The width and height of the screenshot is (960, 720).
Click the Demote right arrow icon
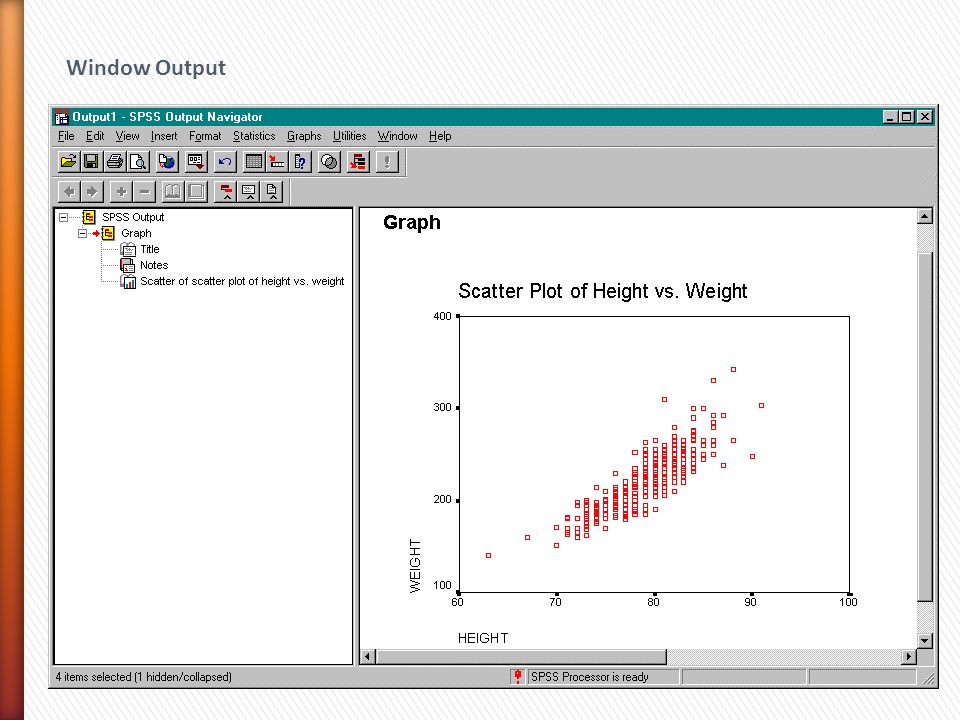click(x=92, y=192)
